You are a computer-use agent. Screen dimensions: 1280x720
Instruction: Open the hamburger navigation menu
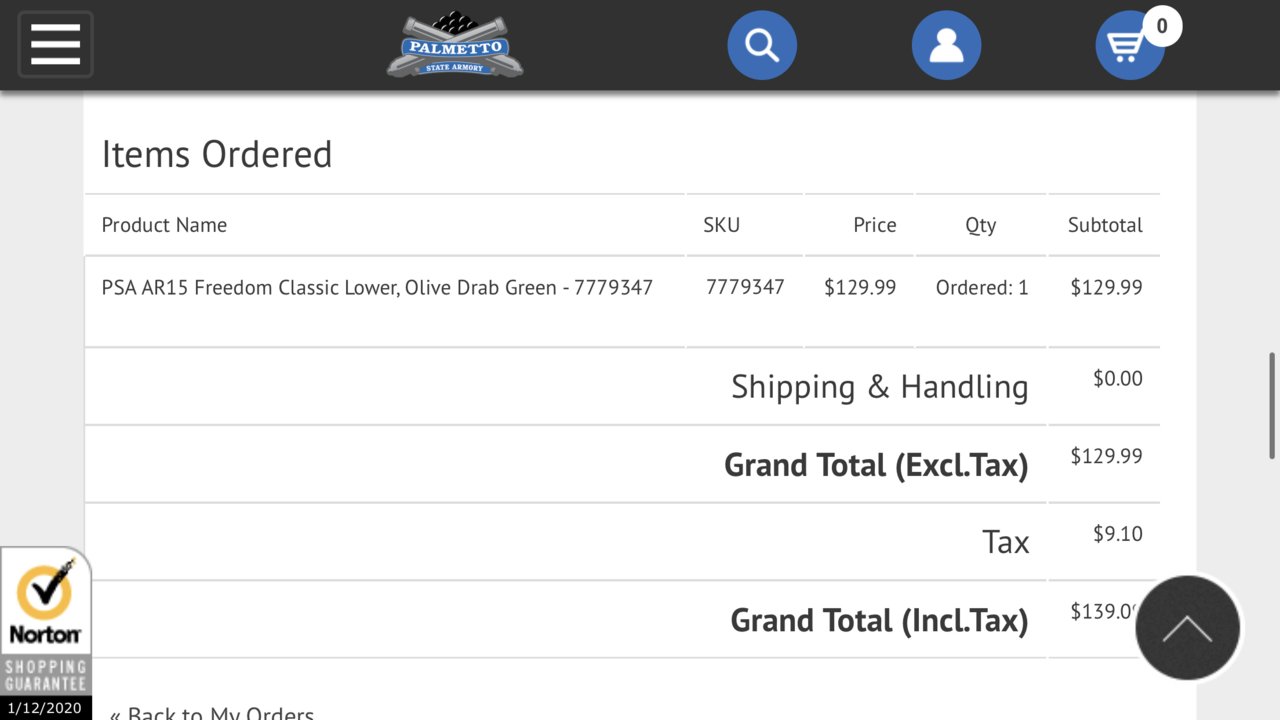(55, 44)
